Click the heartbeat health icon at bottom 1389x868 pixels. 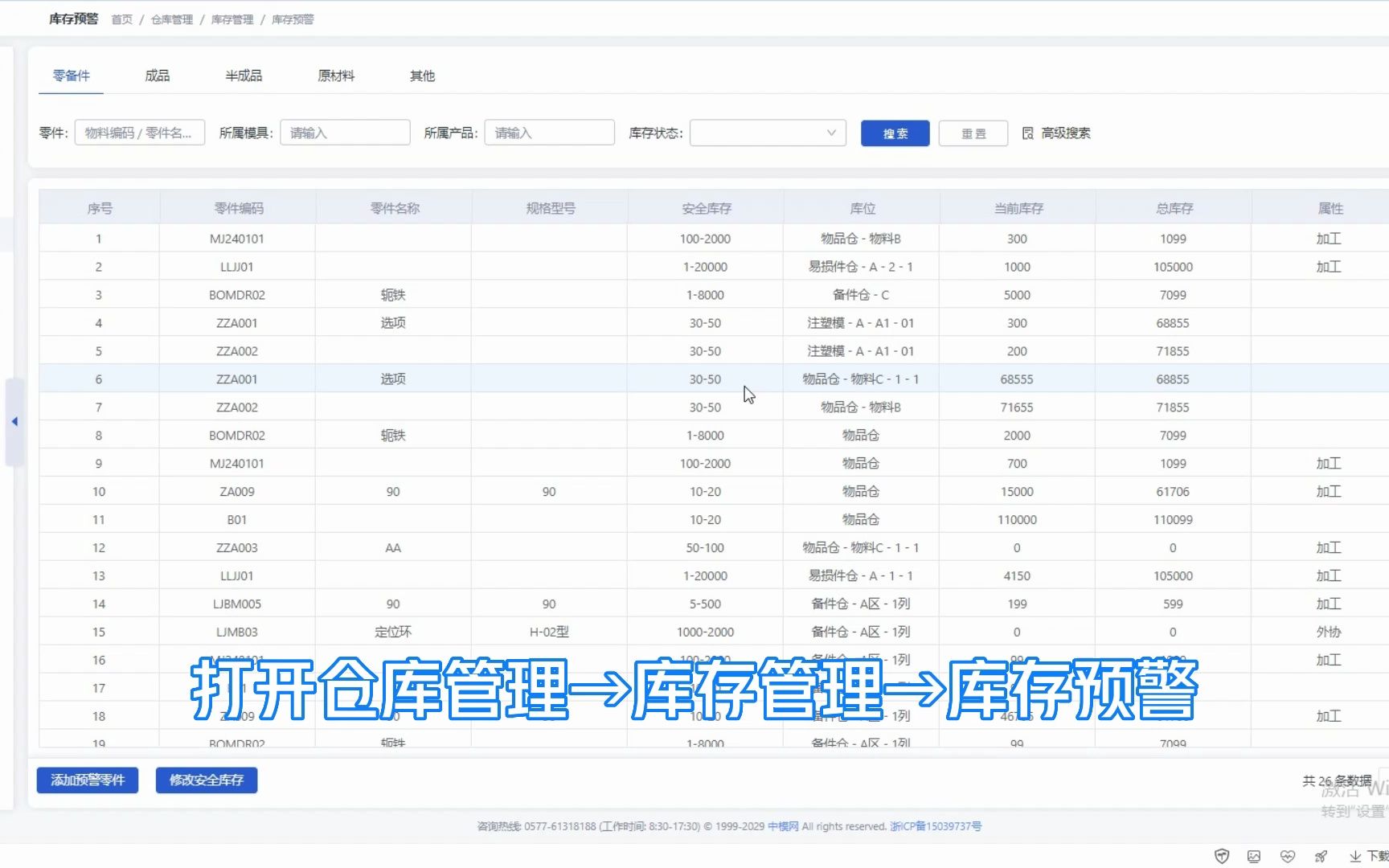(1288, 856)
